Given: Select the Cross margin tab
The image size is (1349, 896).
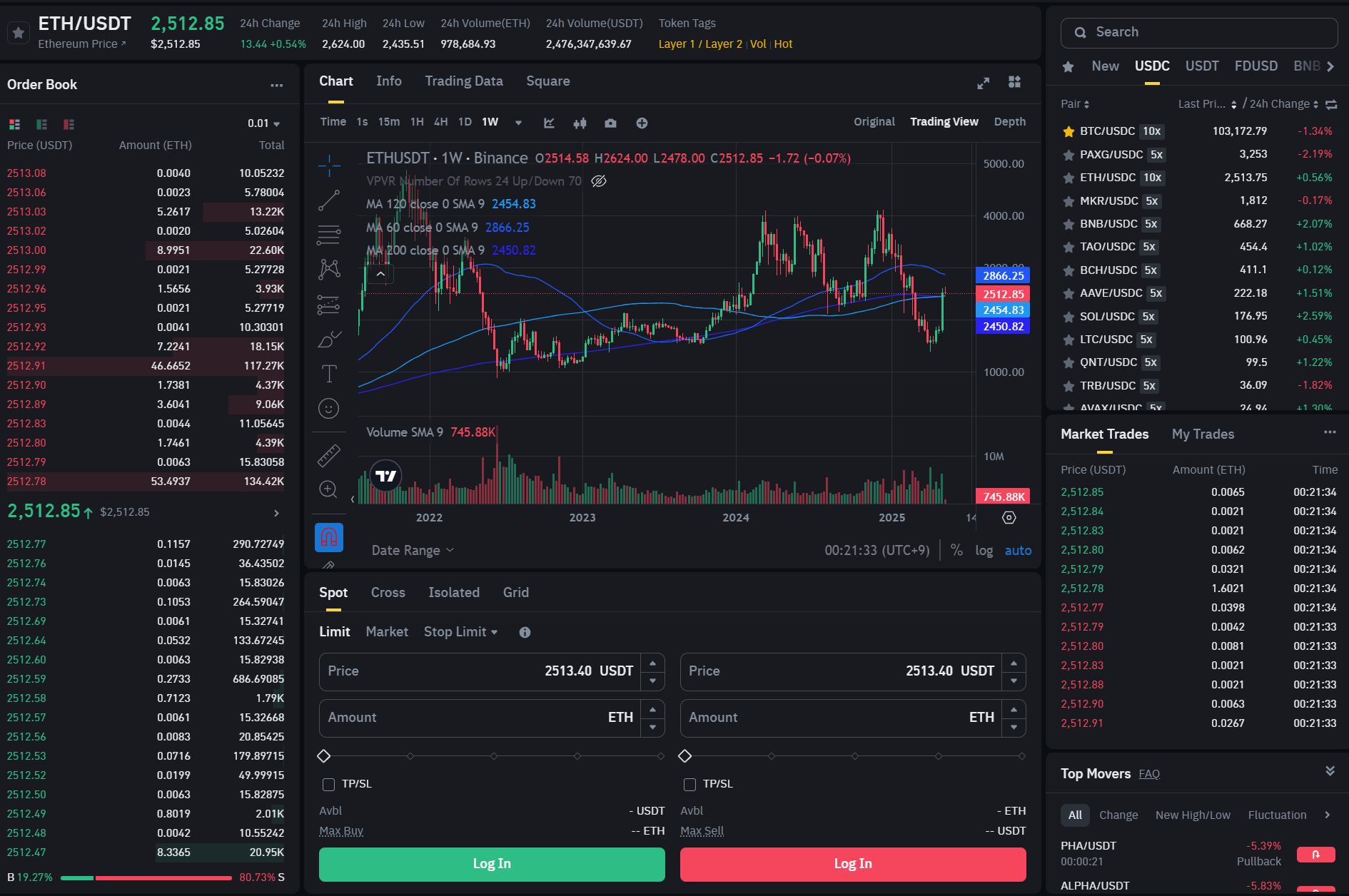Looking at the screenshot, I should coord(388,593).
